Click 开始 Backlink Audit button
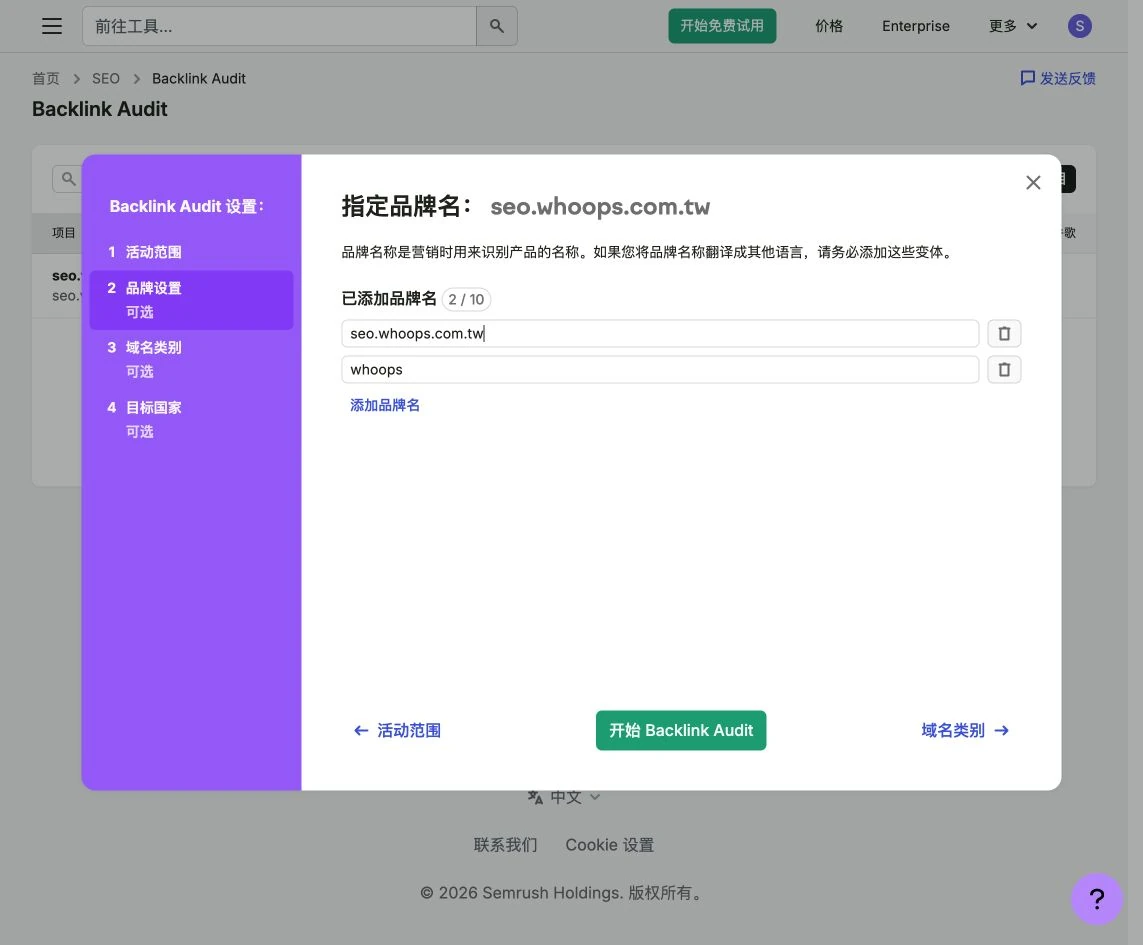Viewport: 1143px width, 945px height. 681,731
